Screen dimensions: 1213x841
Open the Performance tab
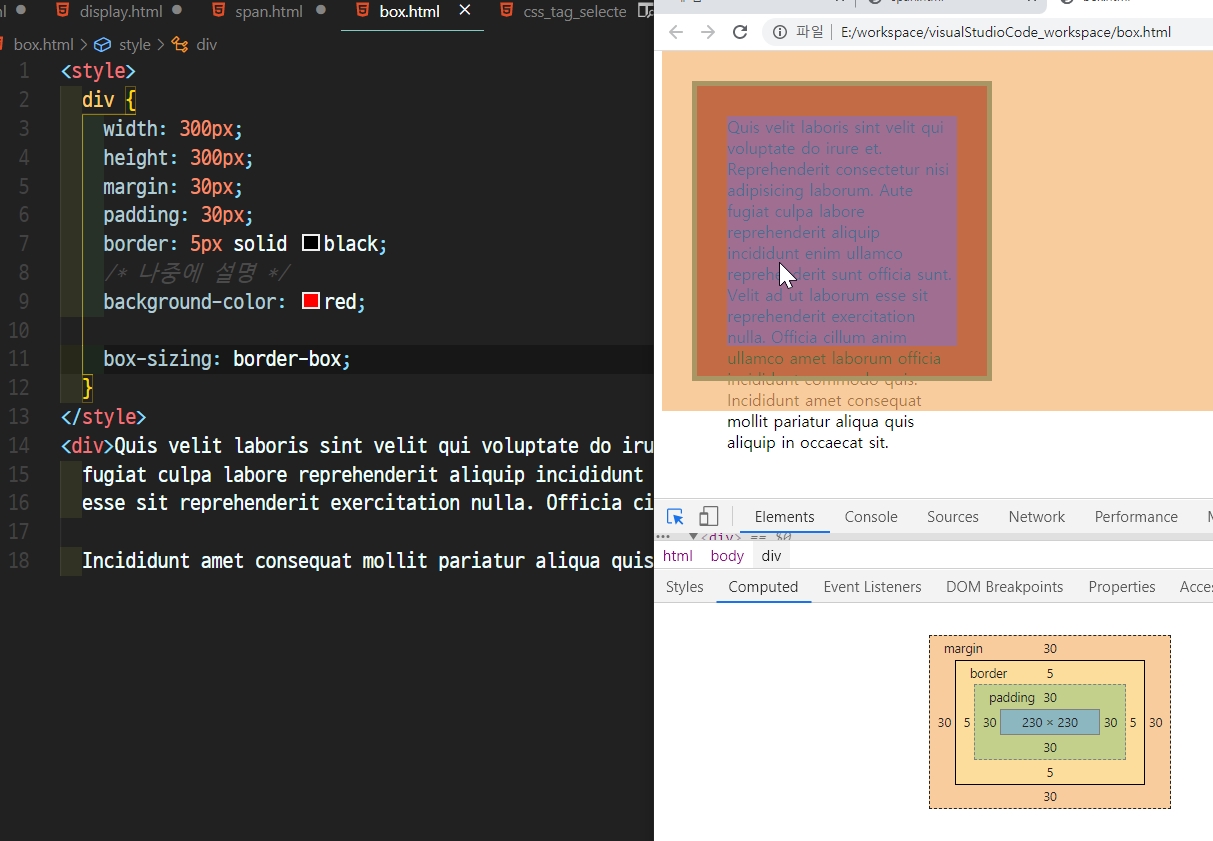1136,517
